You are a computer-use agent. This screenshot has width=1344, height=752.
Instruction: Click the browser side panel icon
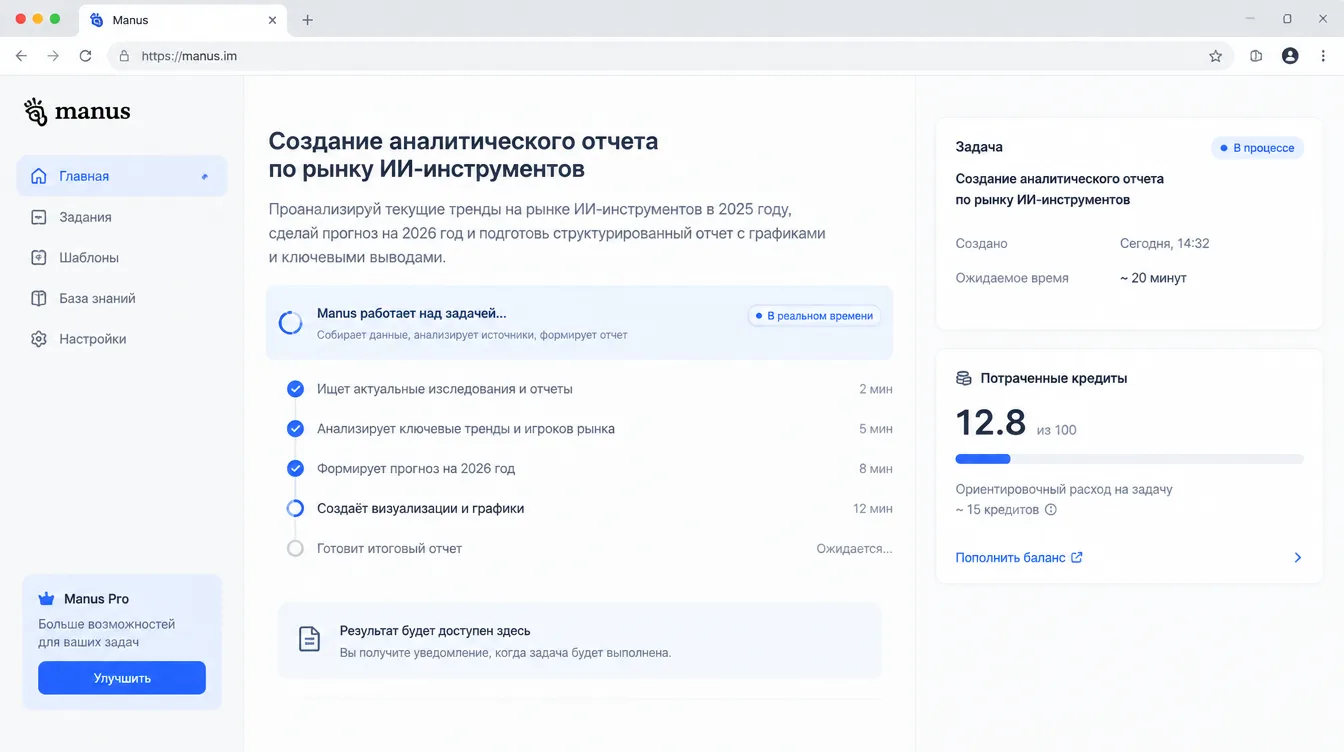click(1257, 56)
